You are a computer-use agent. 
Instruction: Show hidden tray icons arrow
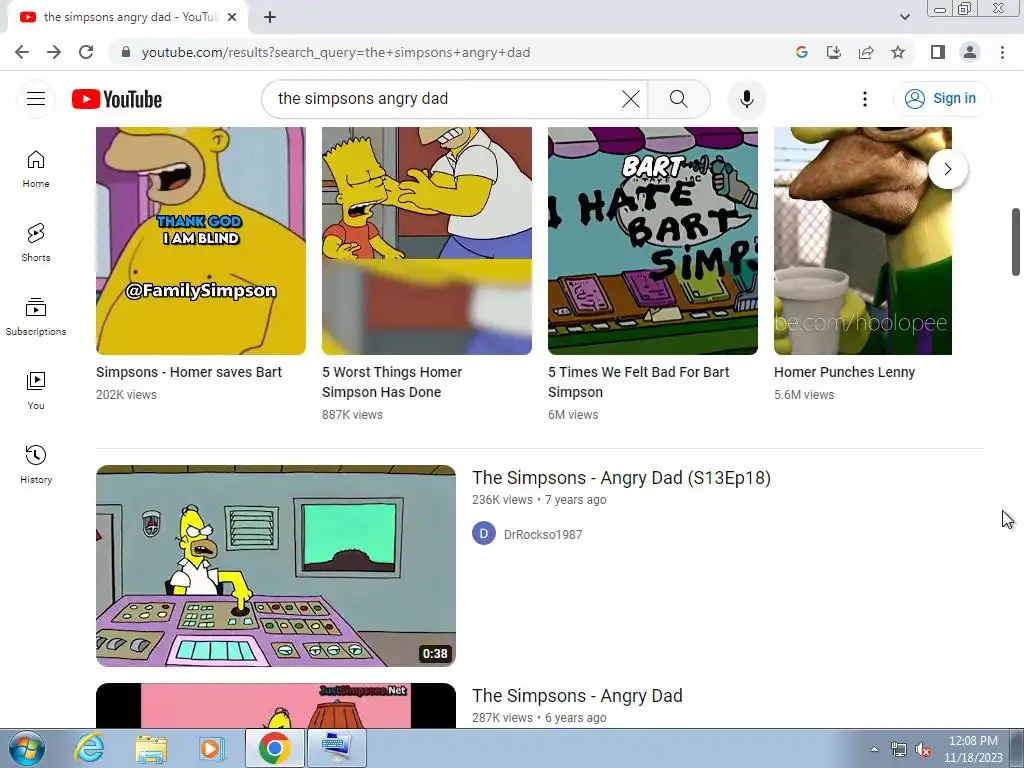click(x=874, y=749)
